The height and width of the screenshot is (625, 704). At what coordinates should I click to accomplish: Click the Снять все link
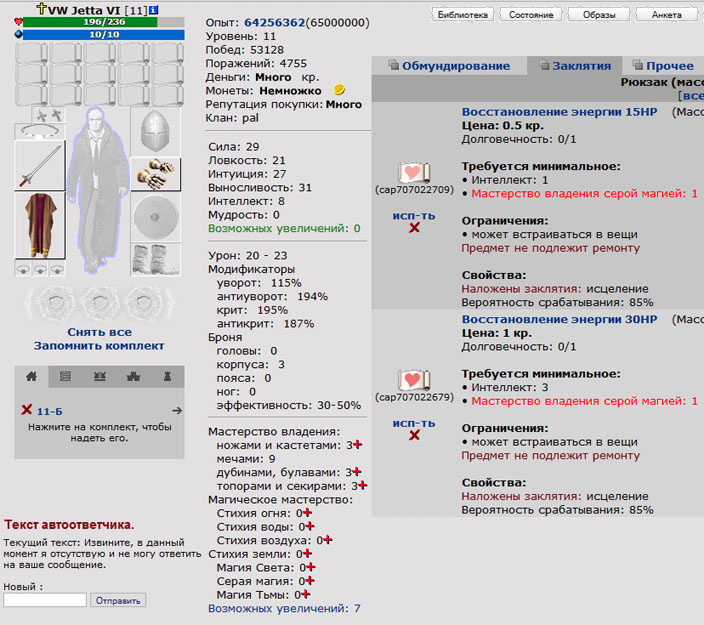(99, 332)
